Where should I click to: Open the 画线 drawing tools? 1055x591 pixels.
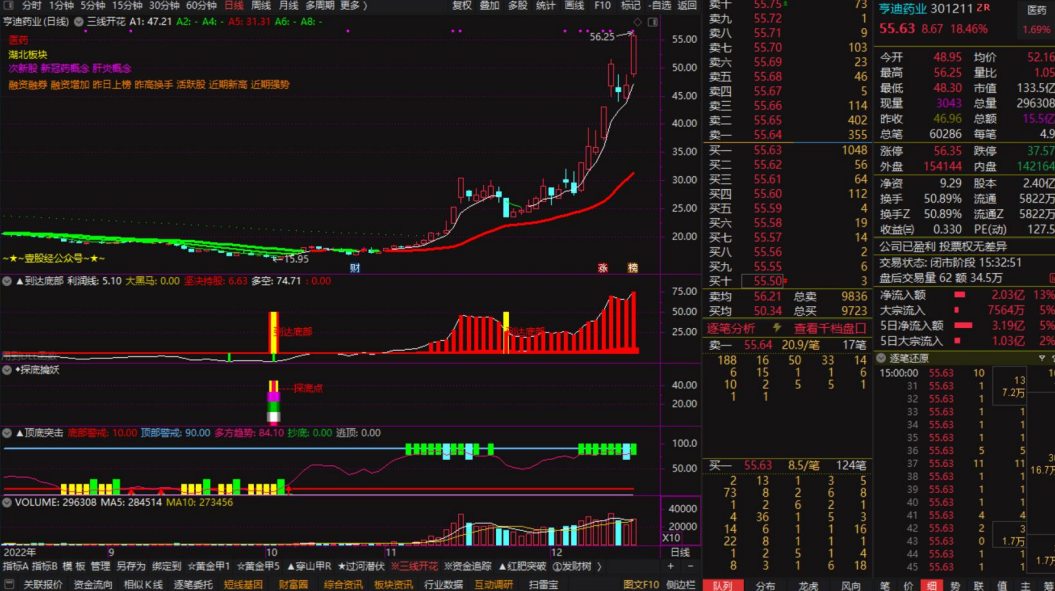click(x=574, y=6)
